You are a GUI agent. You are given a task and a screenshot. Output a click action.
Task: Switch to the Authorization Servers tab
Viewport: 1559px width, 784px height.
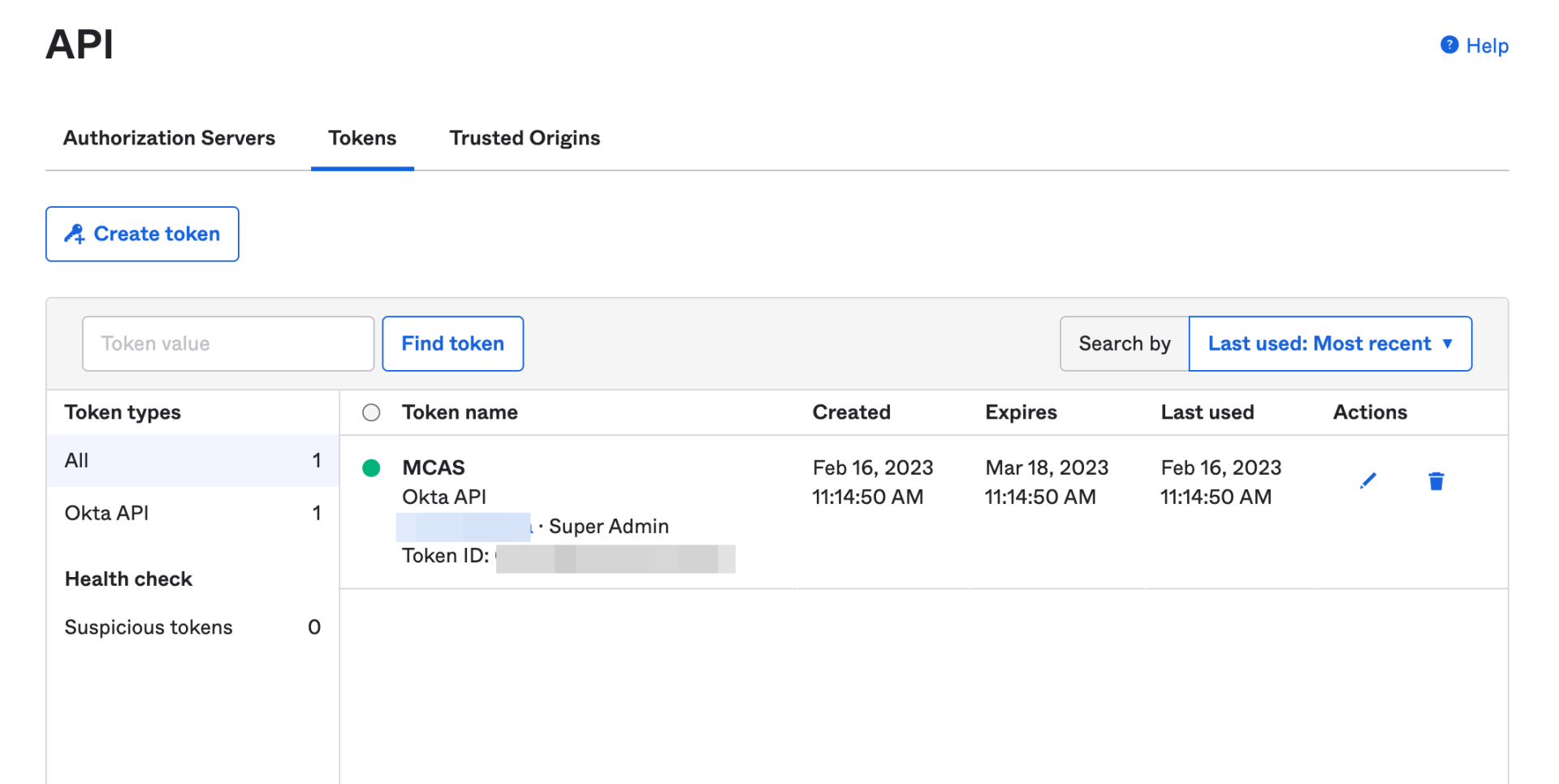pos(169,138)
